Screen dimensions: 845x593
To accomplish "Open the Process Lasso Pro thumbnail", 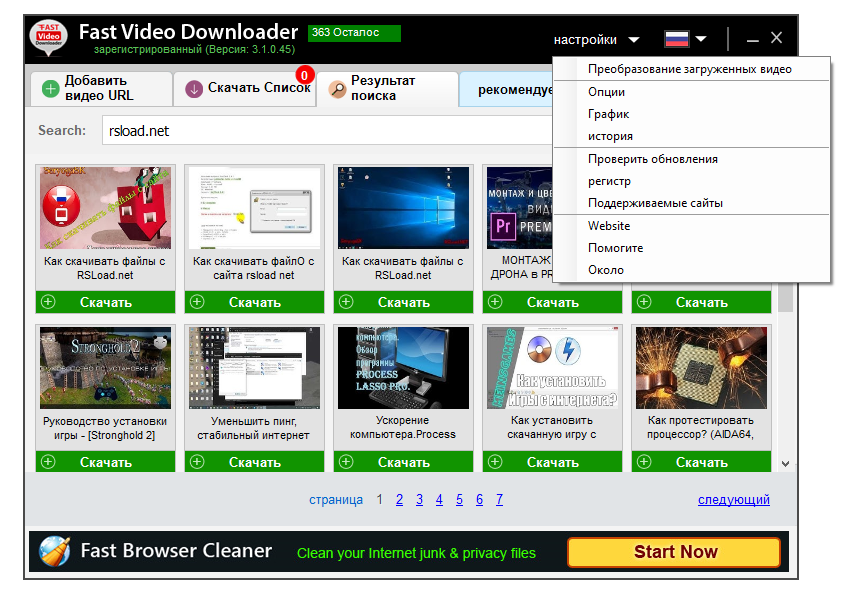I will coord(404,368).
